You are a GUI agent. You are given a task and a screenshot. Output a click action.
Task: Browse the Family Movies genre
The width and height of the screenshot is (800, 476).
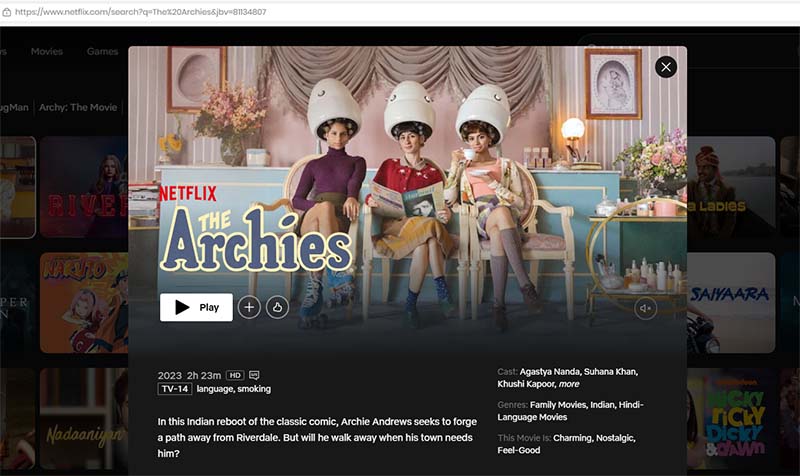pos(559,405)
